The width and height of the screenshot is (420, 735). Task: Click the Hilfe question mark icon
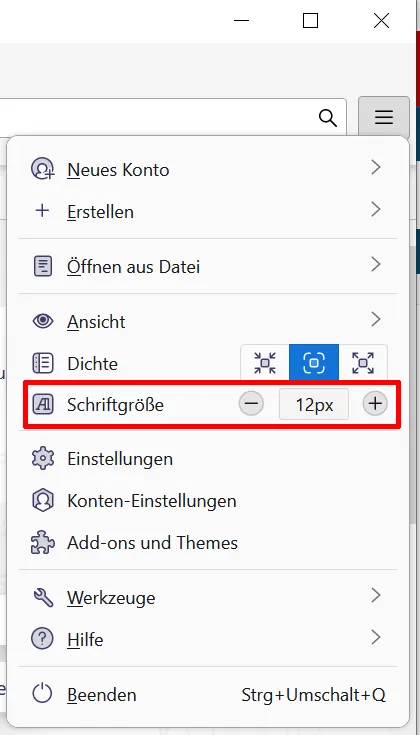point(42,639)
